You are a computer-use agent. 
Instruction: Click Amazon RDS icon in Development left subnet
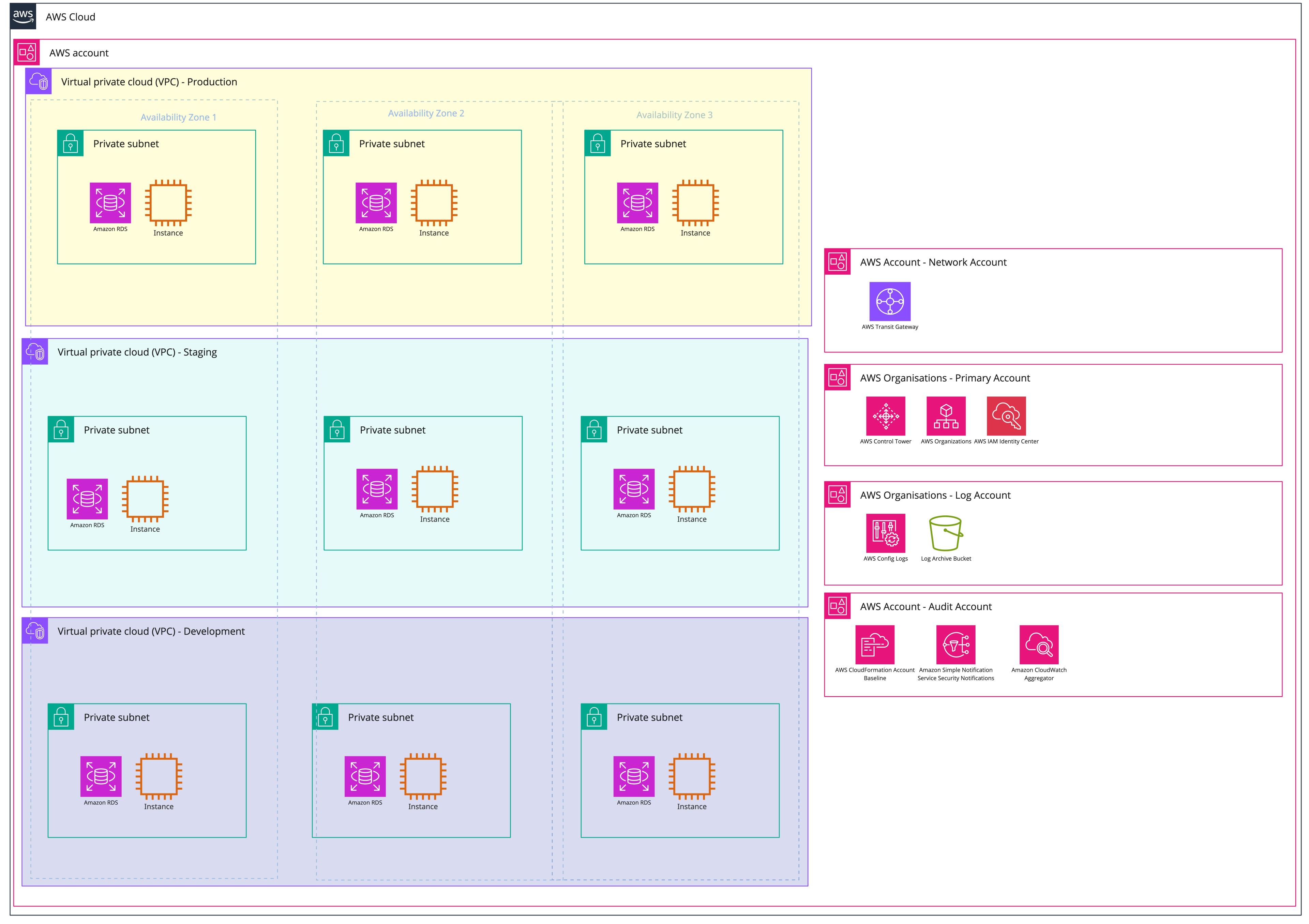101,776
